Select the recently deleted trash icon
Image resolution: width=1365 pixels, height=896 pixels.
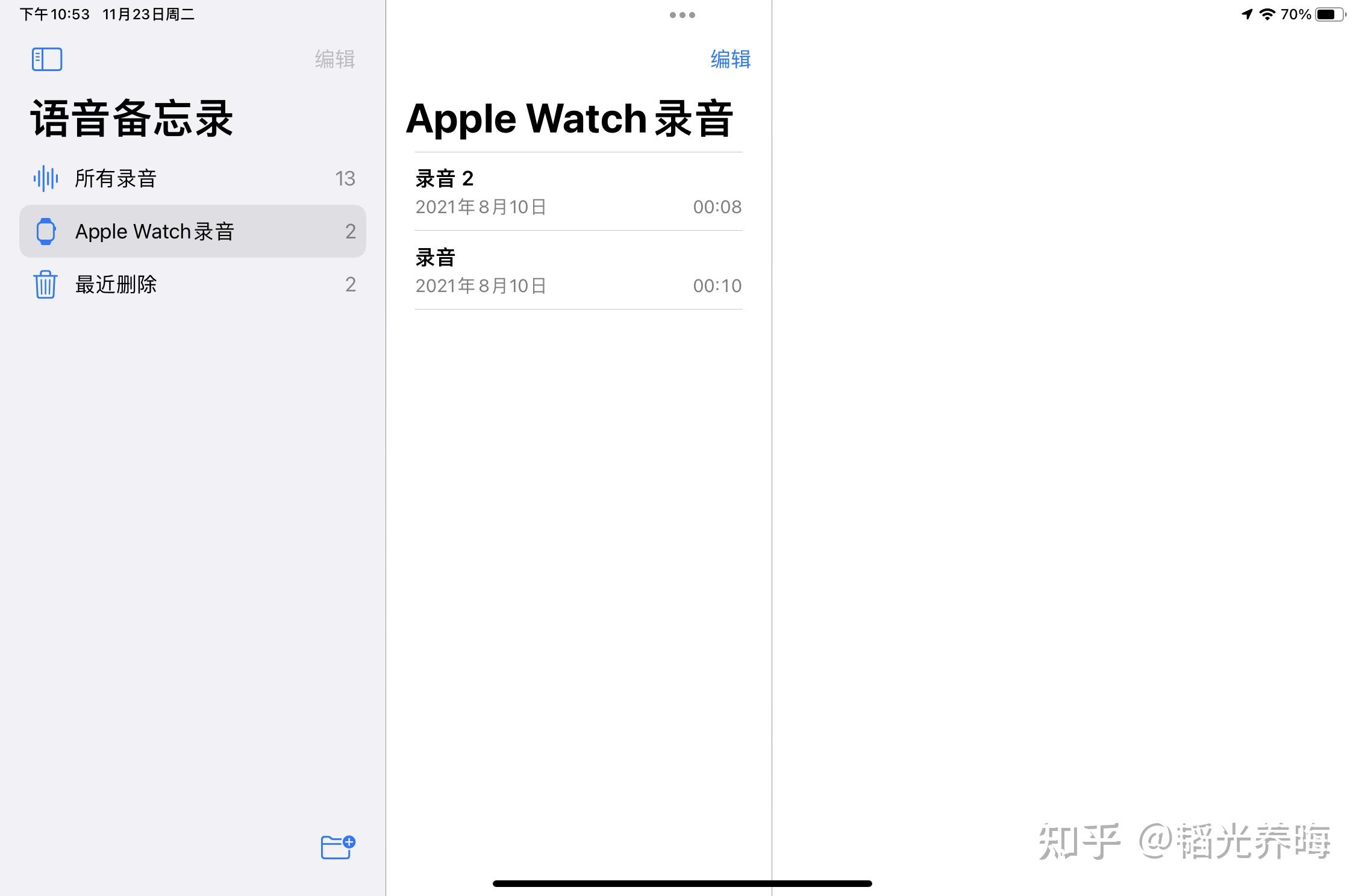point(46,284)
